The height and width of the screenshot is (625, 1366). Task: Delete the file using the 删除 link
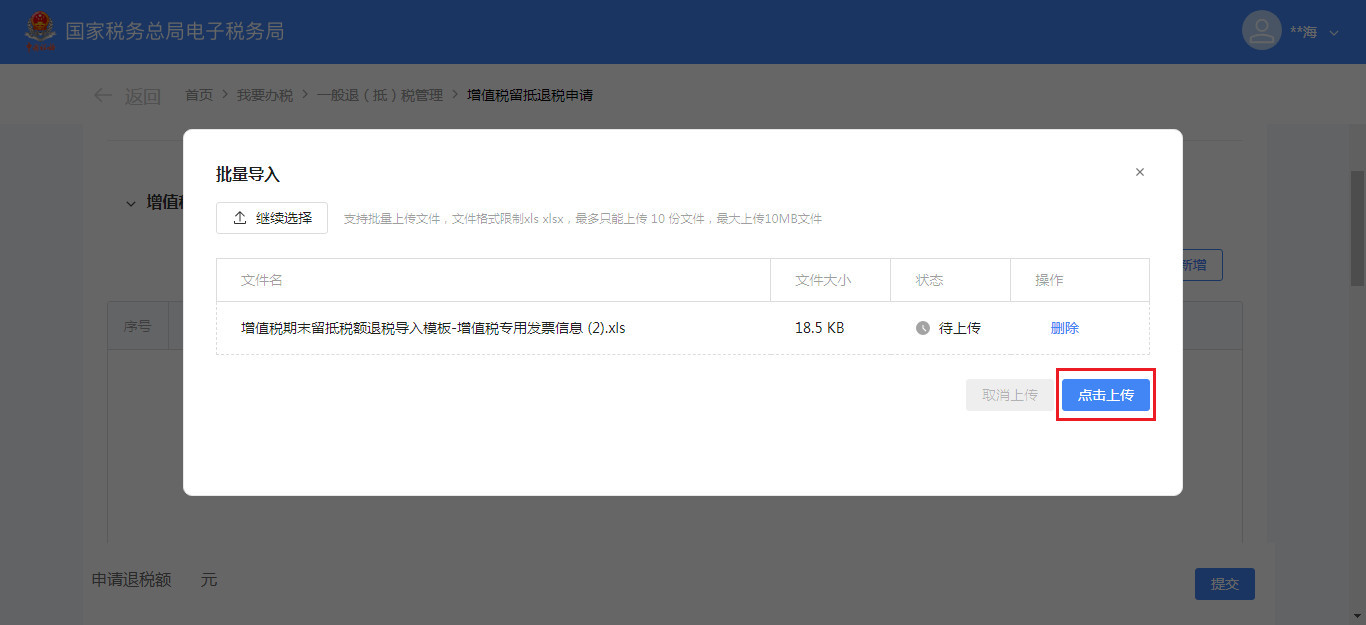tap(1064, 328)
